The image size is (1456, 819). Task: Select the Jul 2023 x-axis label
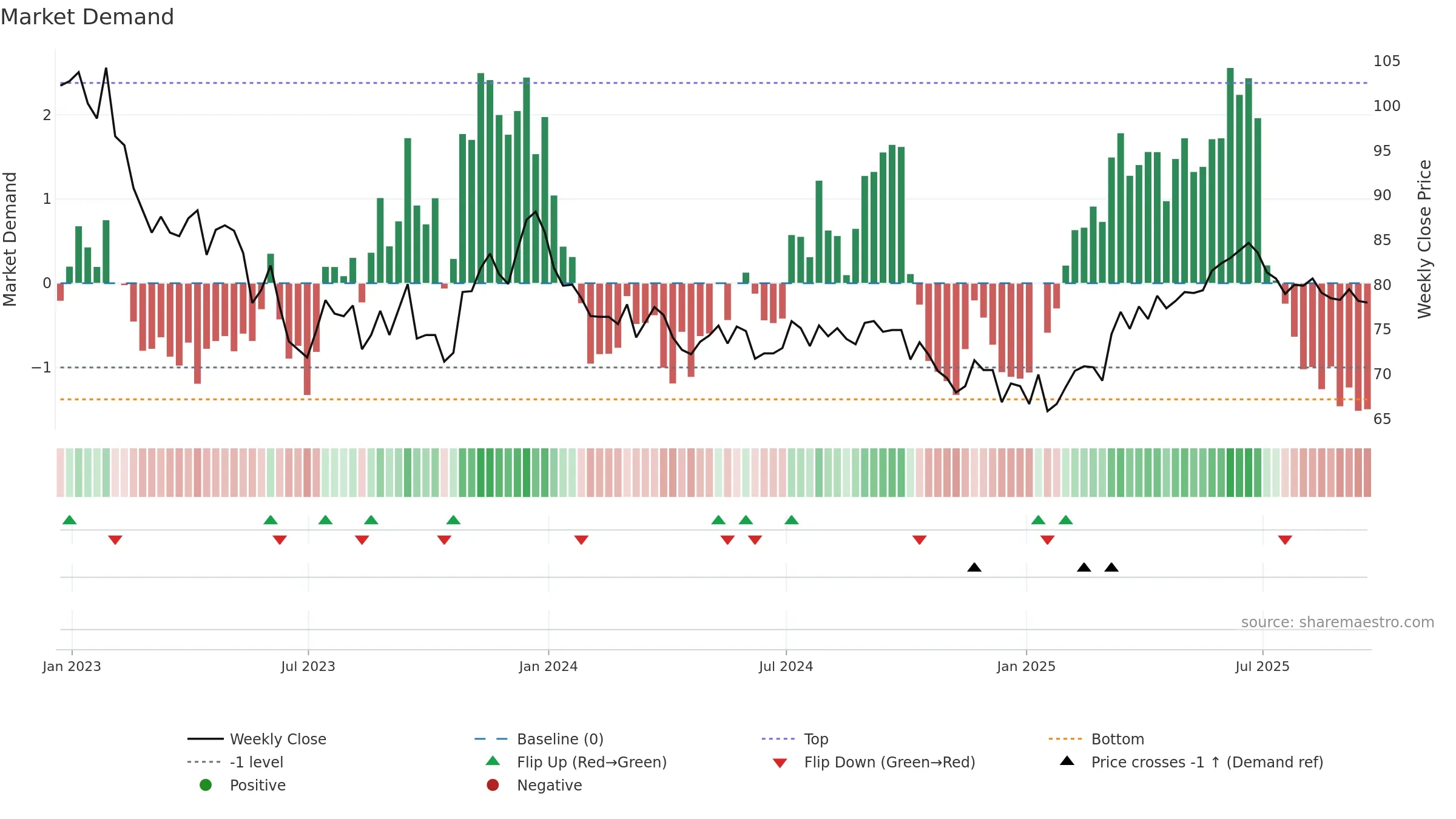pyautogui.click(x=308, y=666)
